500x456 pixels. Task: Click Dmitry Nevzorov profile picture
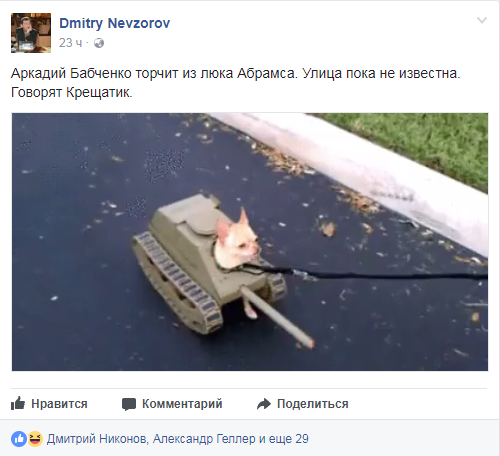pyautogui.click(x=31, y=33)
